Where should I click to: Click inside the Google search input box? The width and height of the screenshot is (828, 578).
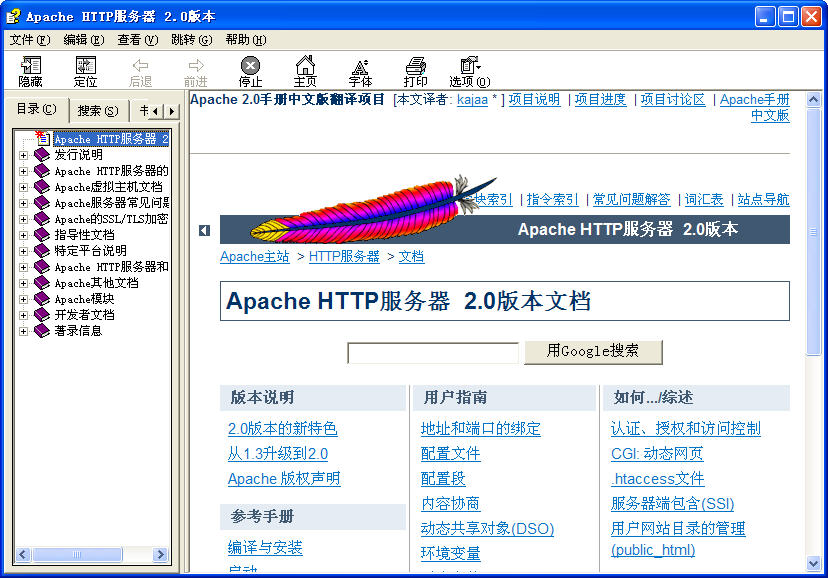[433, 352]
